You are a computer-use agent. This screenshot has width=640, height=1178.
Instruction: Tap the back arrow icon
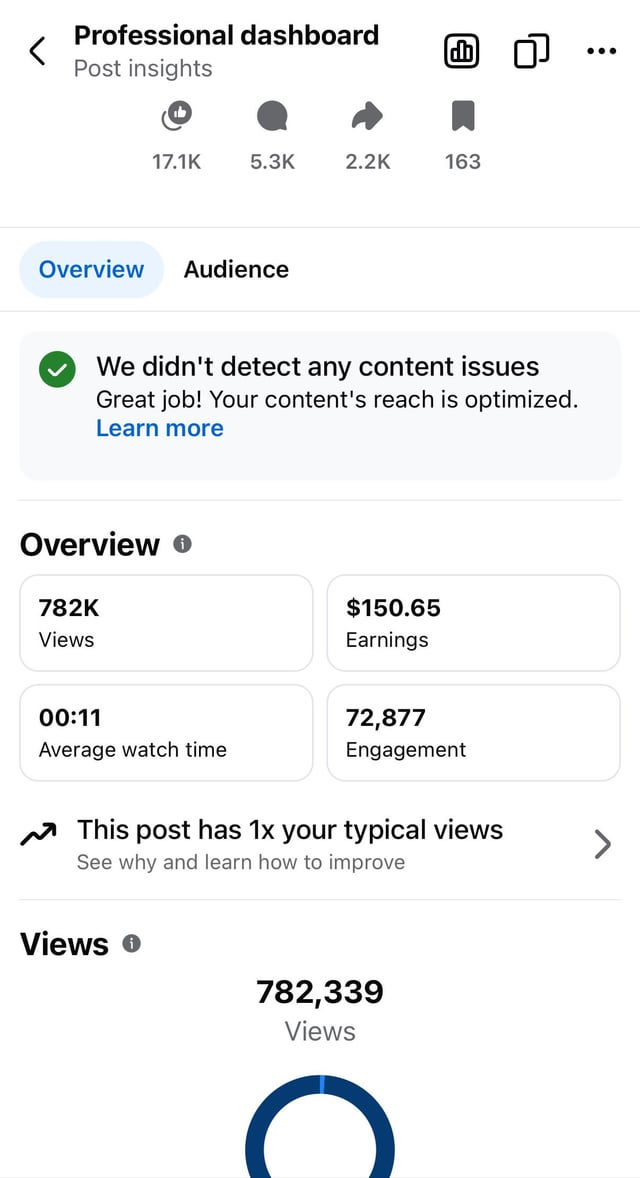click(38, 51)
